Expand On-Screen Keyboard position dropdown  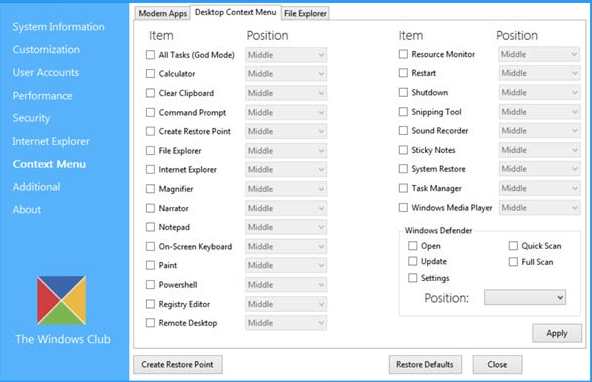pyautogui.click(x=286, y=246)
